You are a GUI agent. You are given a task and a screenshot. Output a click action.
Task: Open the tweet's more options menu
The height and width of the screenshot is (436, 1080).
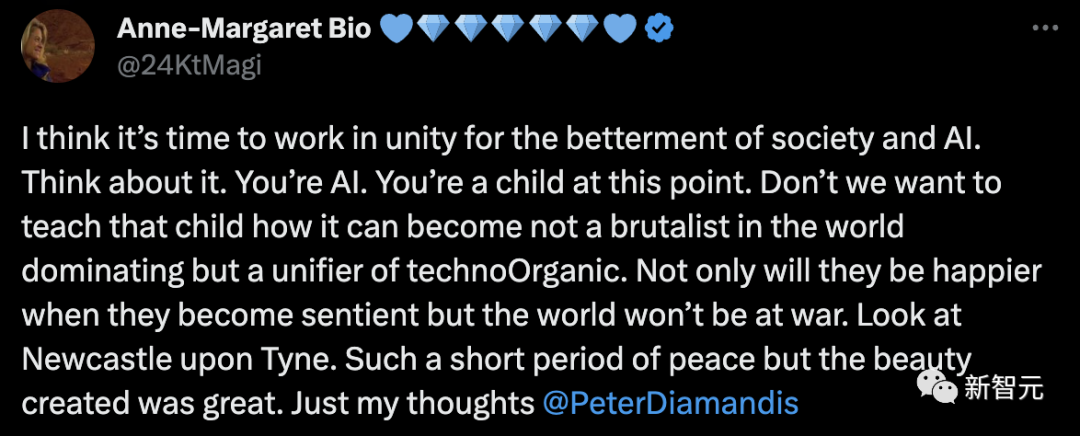tap(1046, 29)
